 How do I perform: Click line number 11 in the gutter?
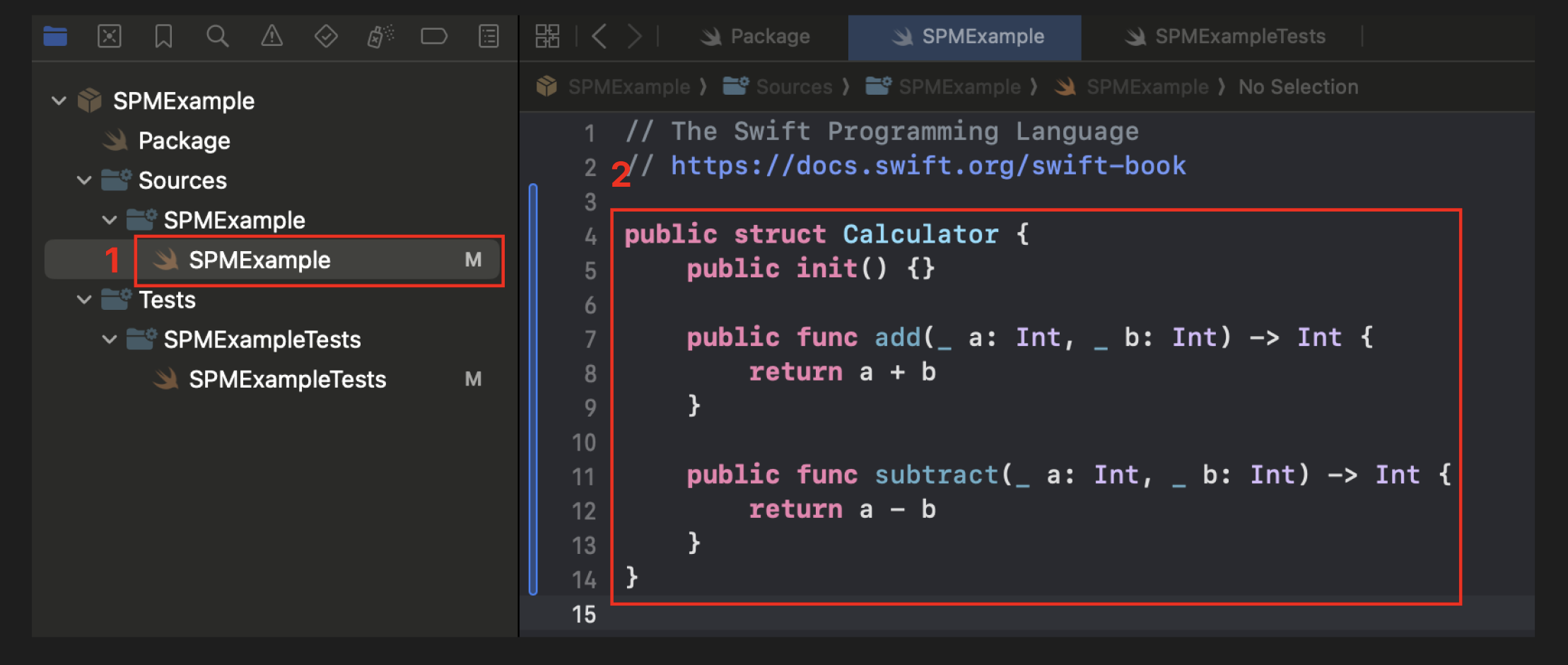pyautogui.click(x=583, y=476)
